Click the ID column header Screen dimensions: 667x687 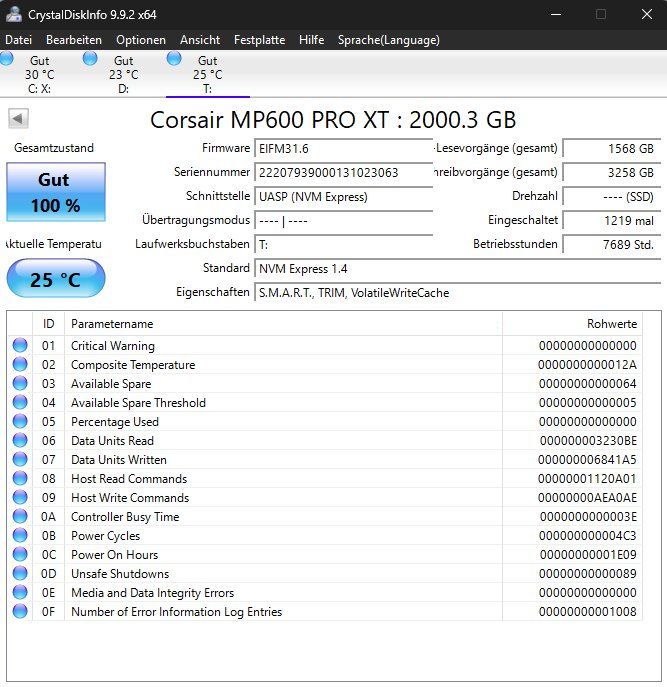(49, 324)
